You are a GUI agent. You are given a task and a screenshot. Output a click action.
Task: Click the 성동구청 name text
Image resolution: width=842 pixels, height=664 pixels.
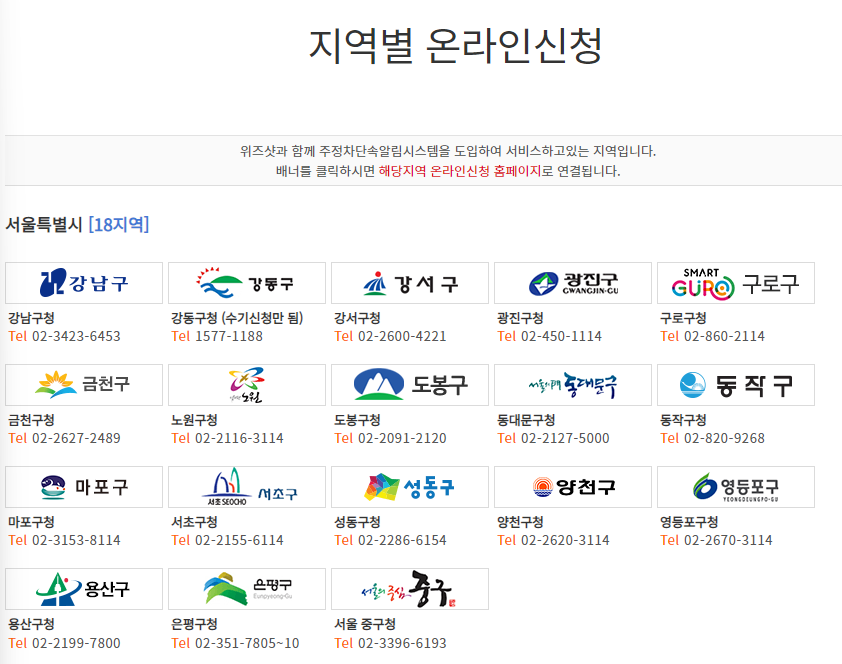click(x=357, y=522)
